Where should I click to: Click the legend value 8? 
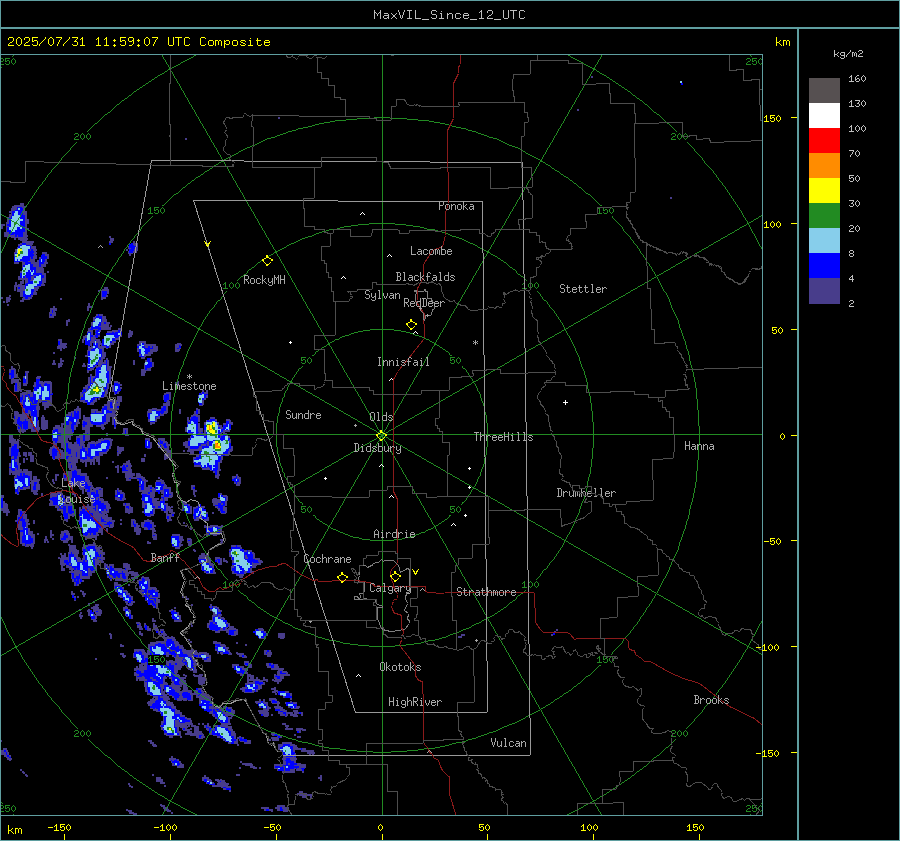pyautogui.click(x=851, y=253)
